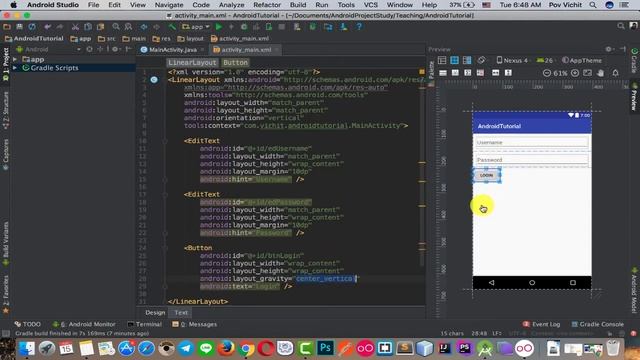The width and height of the screenshot is (640, 360).
Task: Select the Text editor tab
Action: 181,313
